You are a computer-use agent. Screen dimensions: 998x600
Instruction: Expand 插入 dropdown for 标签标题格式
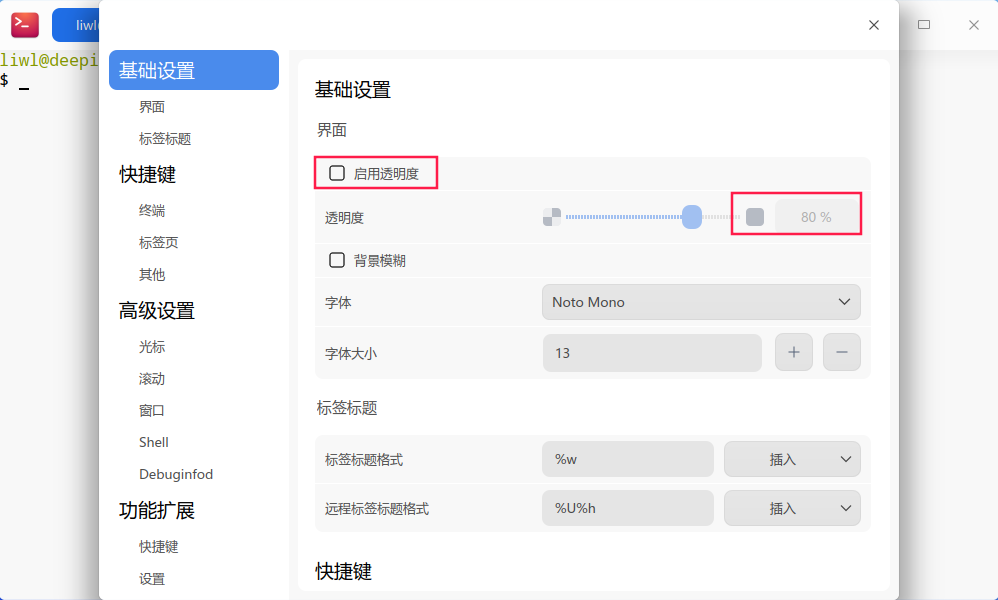tap(792, 459)
